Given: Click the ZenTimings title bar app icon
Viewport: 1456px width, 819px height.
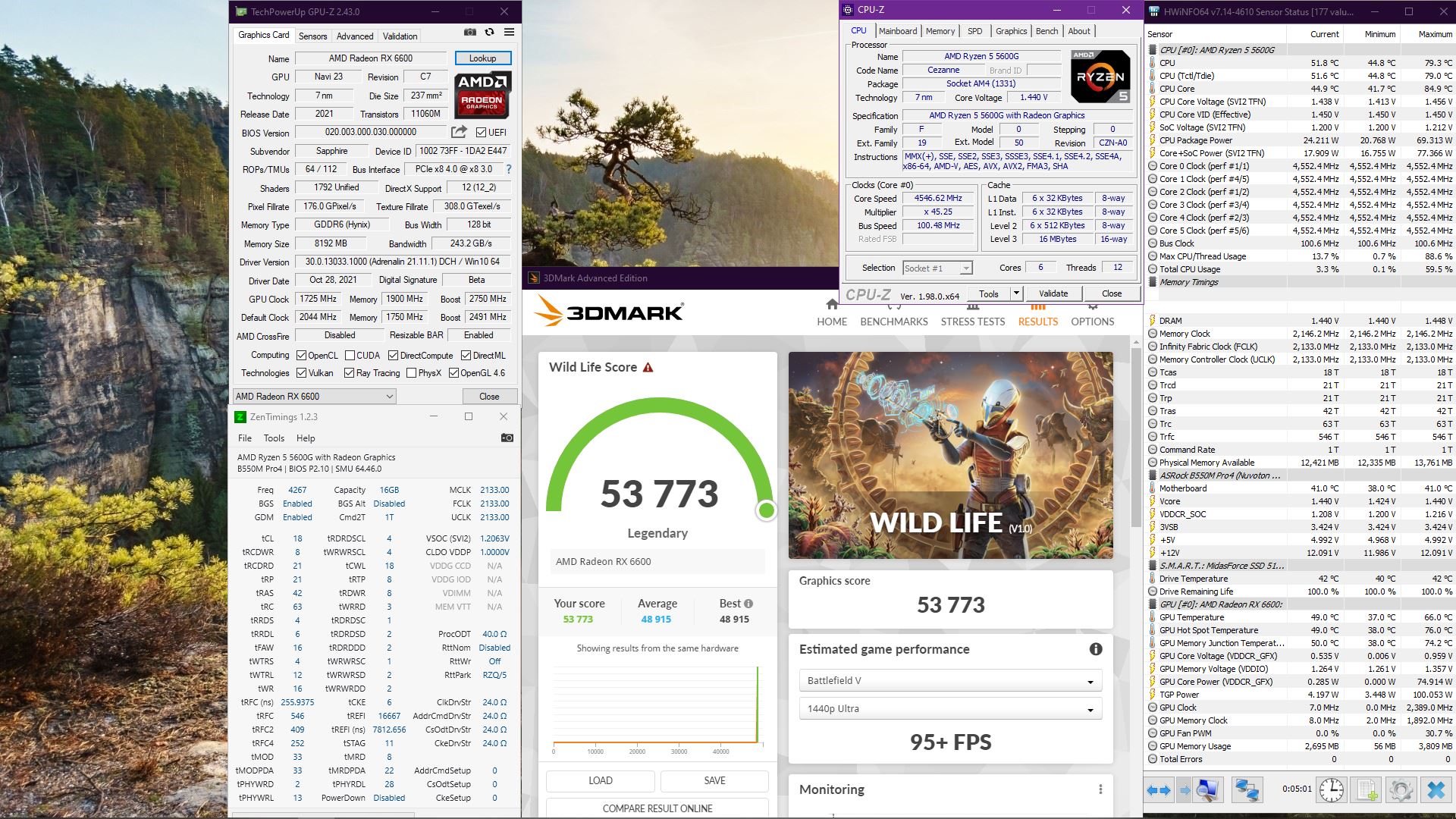Looking at the screenshot, I should (240, 416).
